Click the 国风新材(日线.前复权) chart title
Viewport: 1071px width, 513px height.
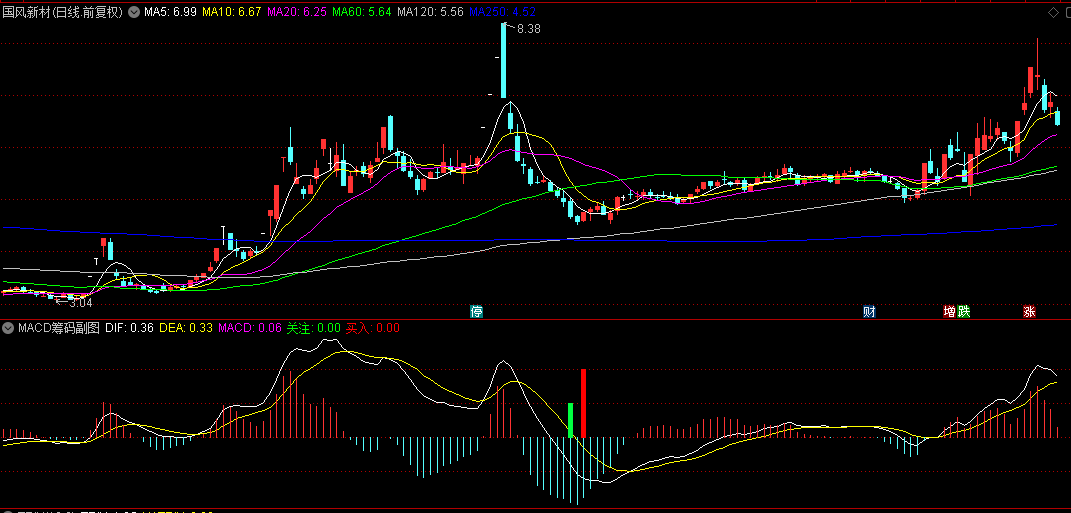(x=63, y=12)
